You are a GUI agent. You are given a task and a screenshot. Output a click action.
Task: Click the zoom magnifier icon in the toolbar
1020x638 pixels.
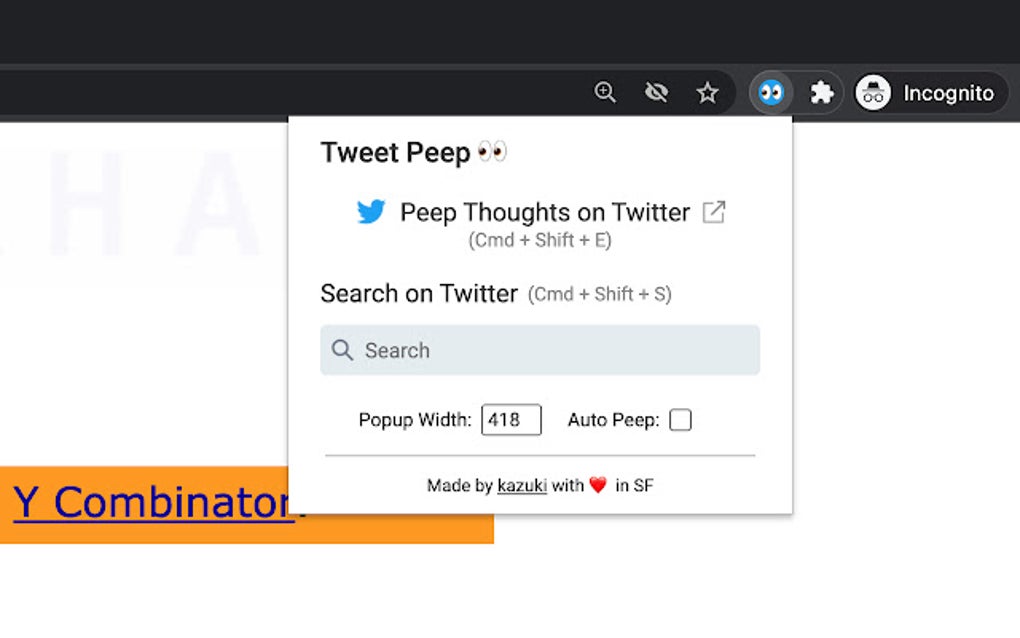604,91
